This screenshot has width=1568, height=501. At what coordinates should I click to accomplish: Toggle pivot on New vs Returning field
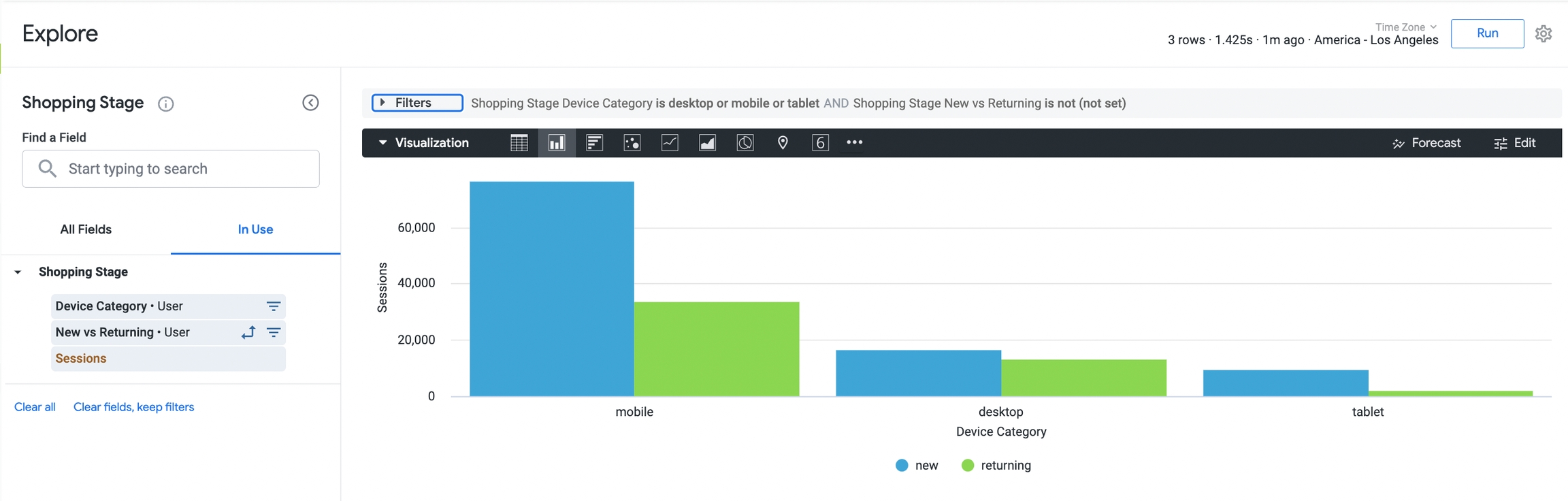pyautogui.click(x=248, y=332)
